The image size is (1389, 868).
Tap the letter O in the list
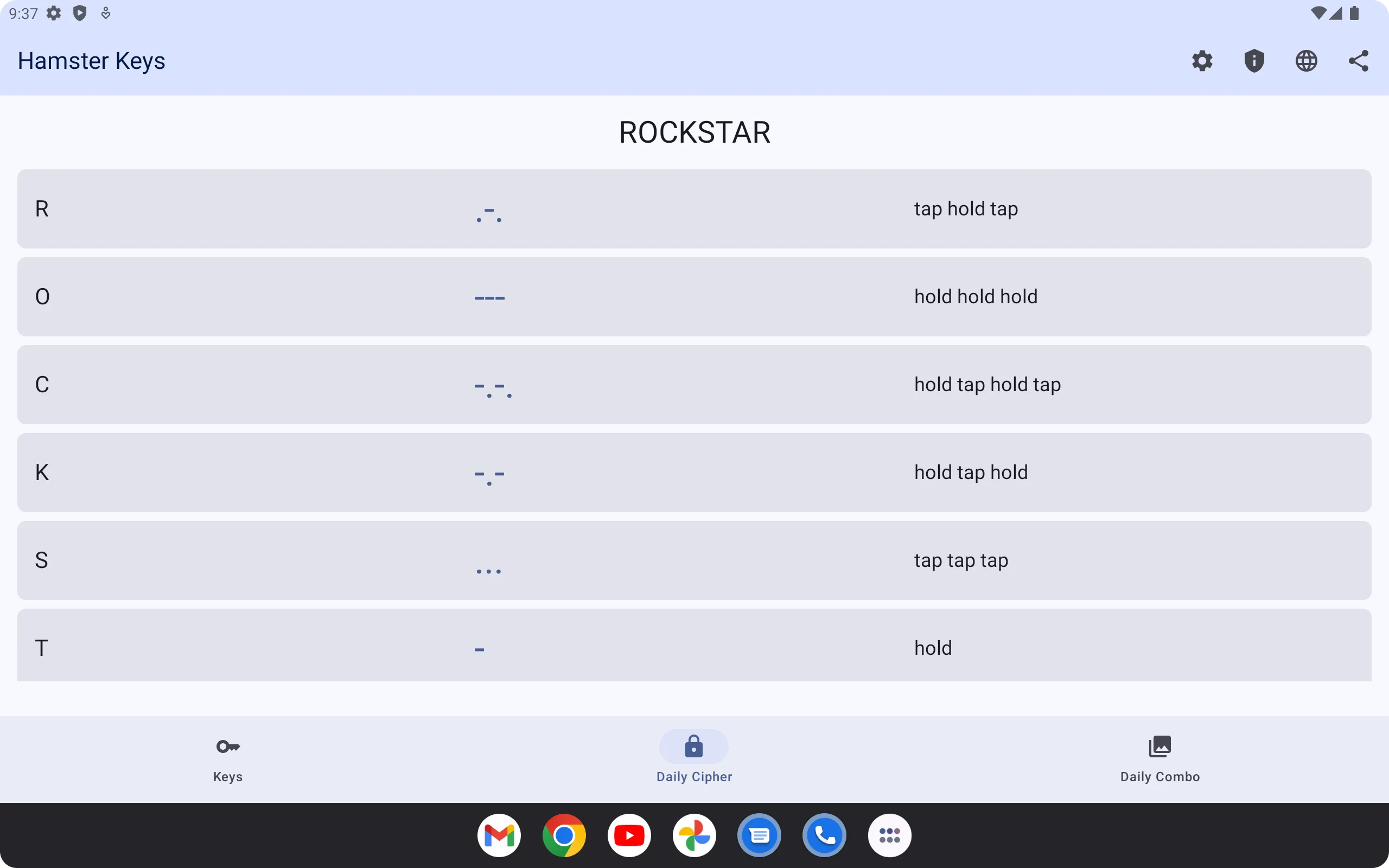(x=42, y=297)
